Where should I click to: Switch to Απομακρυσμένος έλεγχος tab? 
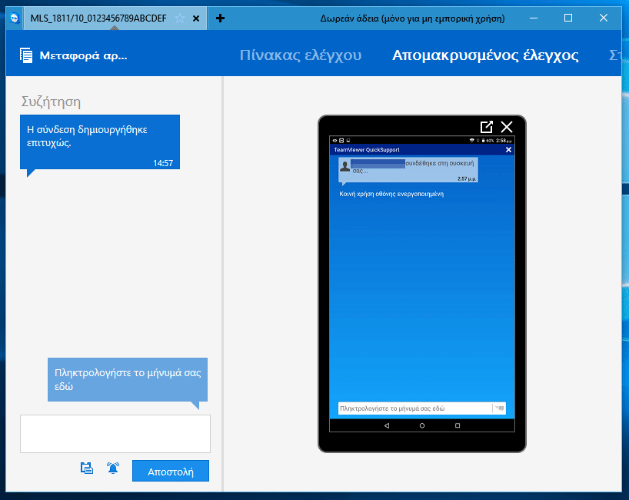coord(485,55)
